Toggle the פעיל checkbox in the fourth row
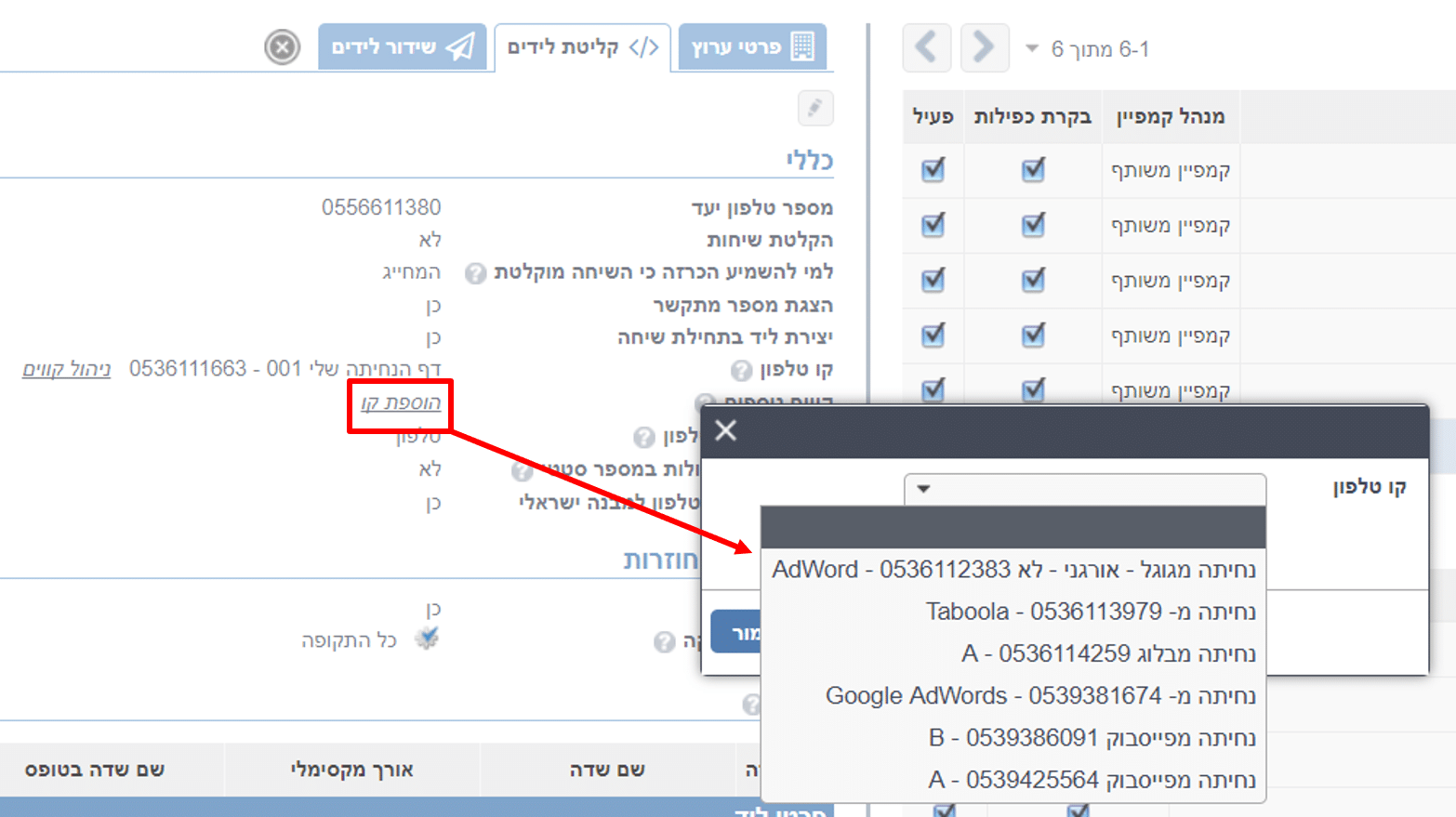 click(x=933, y=335)
